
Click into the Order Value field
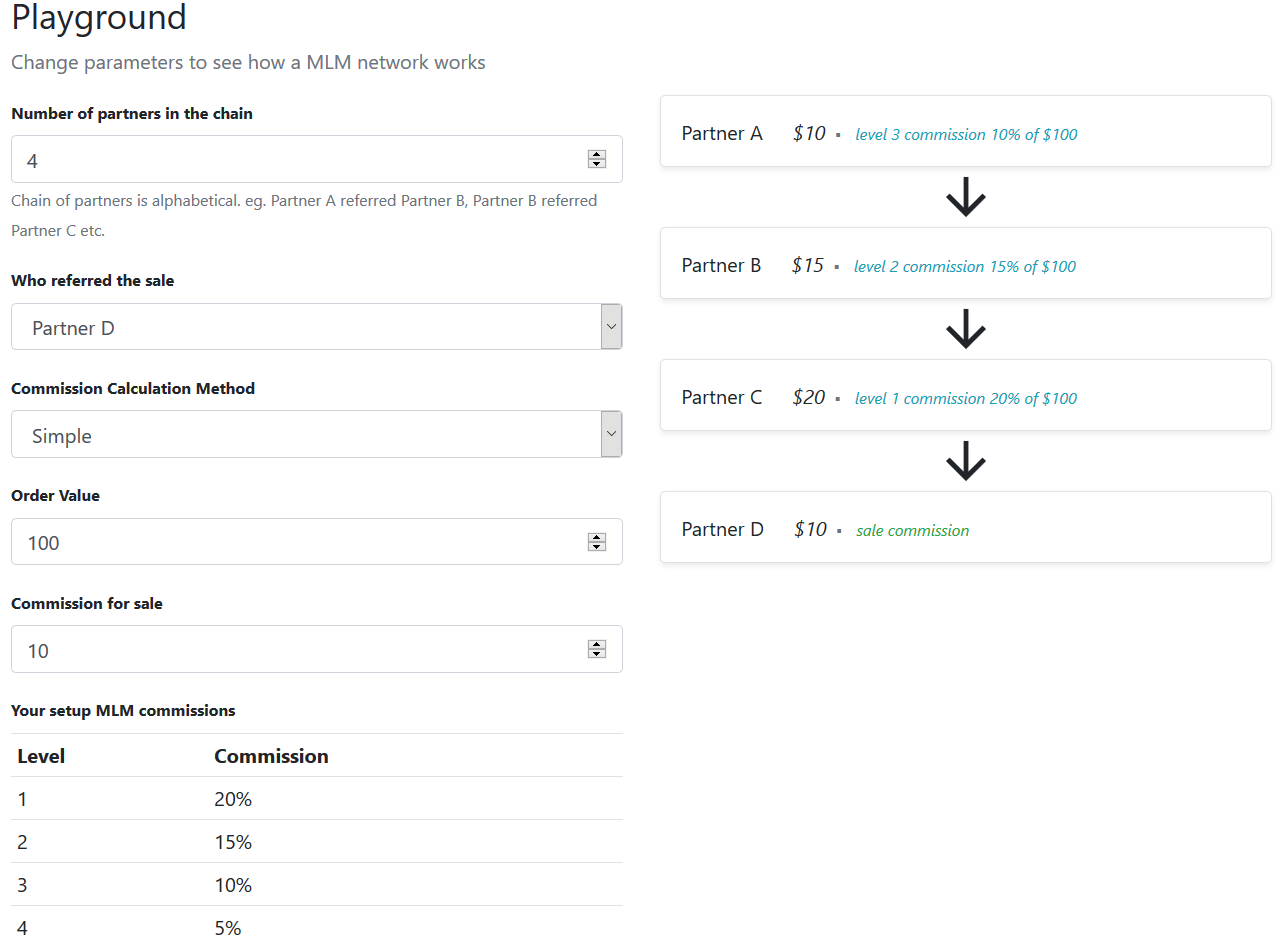point(300,542)
